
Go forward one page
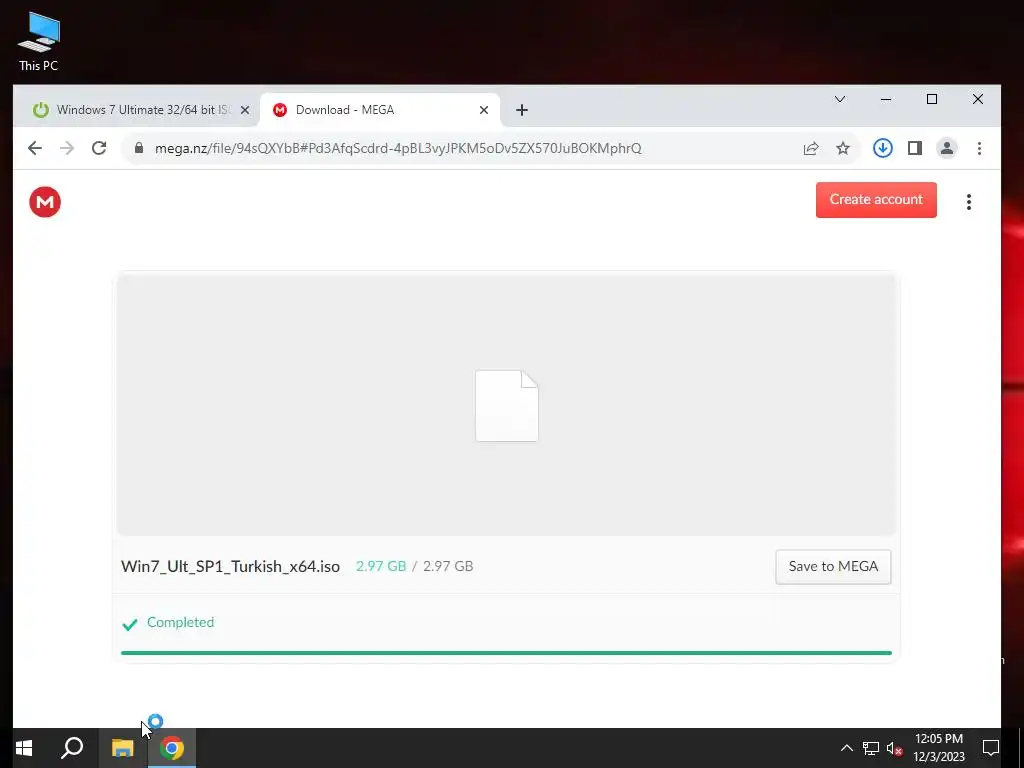67,148
